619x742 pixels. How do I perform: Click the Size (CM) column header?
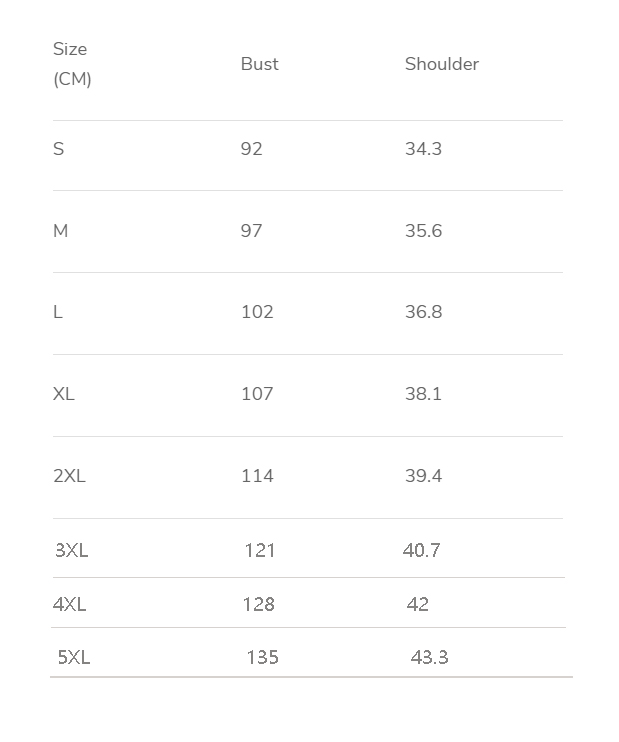[x=71, y=64]
